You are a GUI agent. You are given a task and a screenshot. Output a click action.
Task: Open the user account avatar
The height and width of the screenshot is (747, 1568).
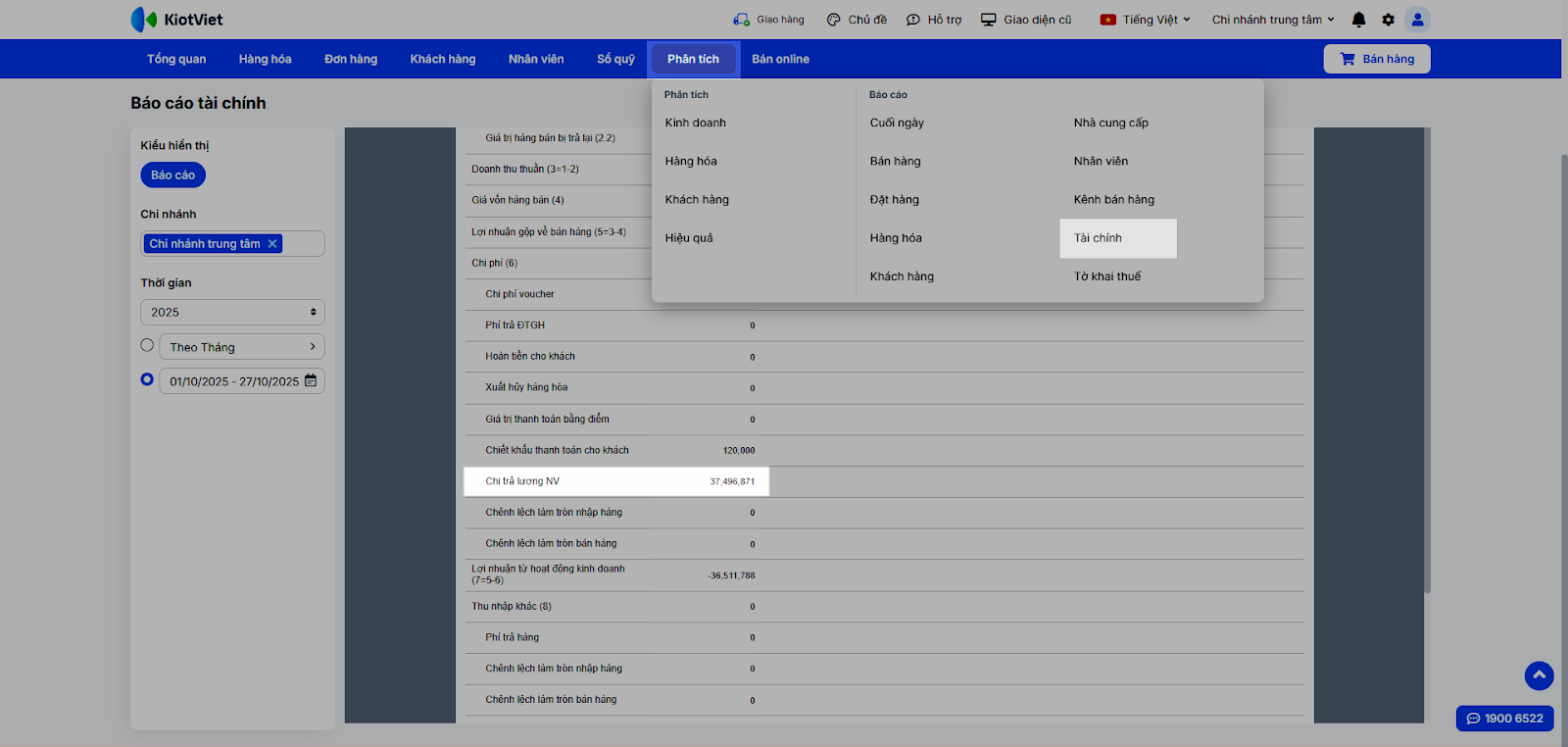(x=1417, y=20)
